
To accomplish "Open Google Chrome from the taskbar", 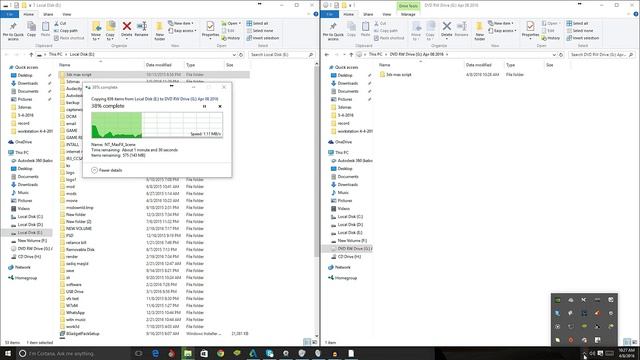I will point(220,353).
